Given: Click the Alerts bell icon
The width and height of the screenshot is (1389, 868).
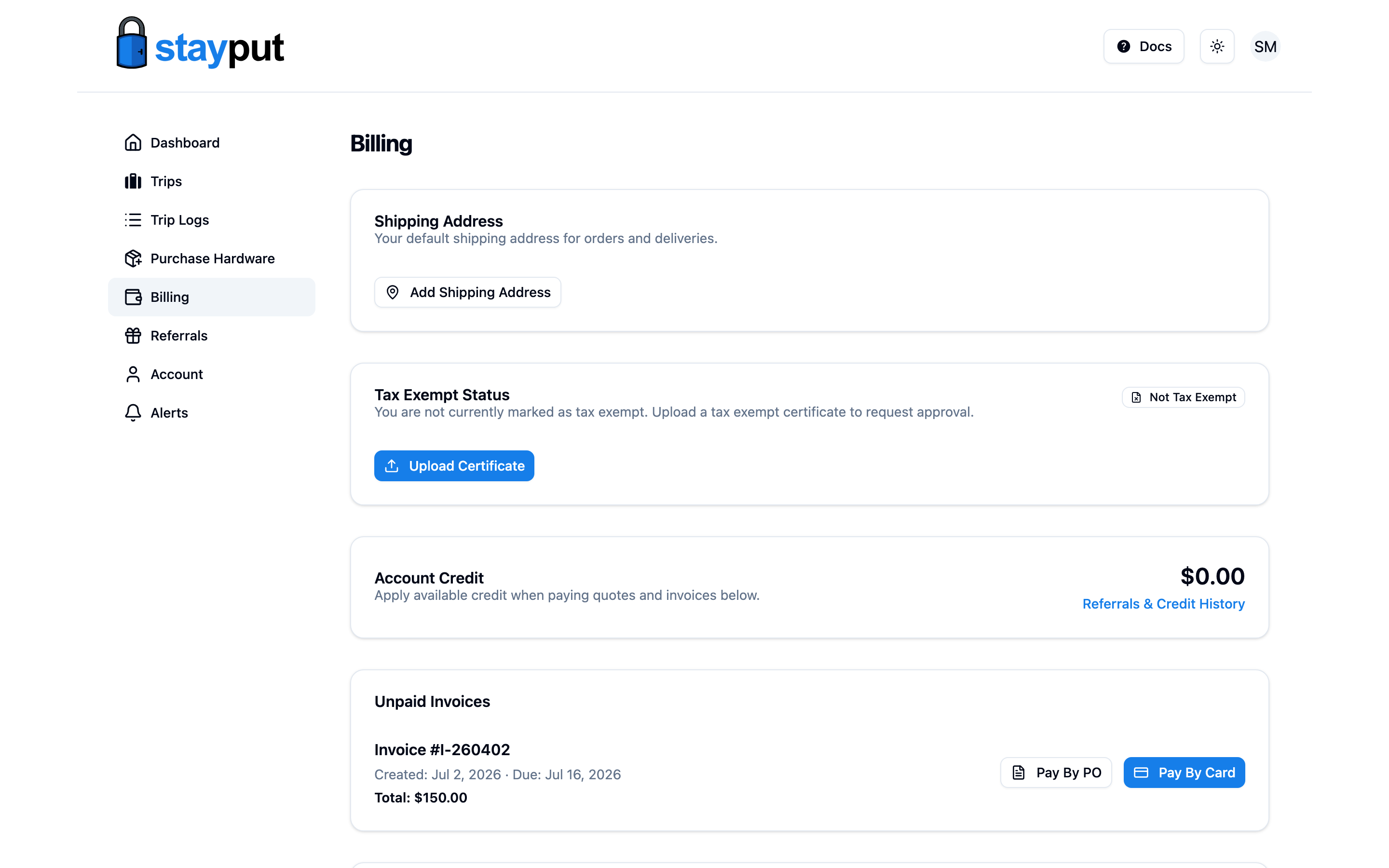Looking at the screenshot, I should 133,413.
